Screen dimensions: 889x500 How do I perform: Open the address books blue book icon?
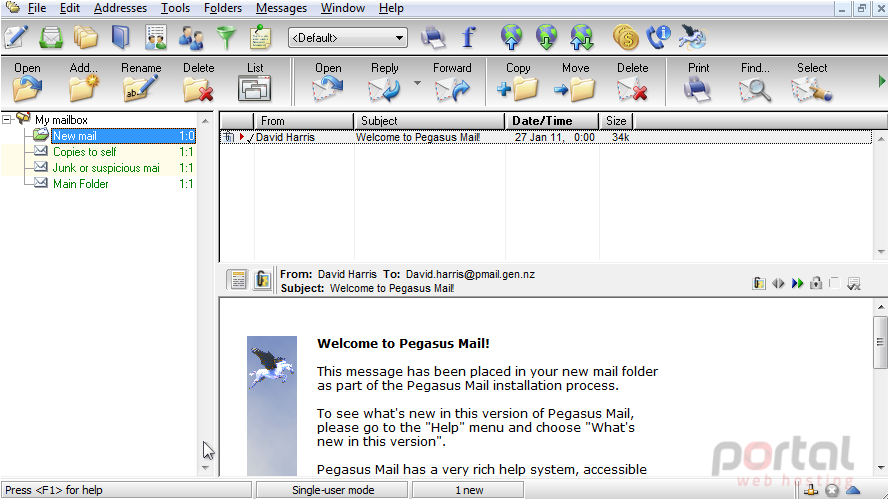[120, 37]
